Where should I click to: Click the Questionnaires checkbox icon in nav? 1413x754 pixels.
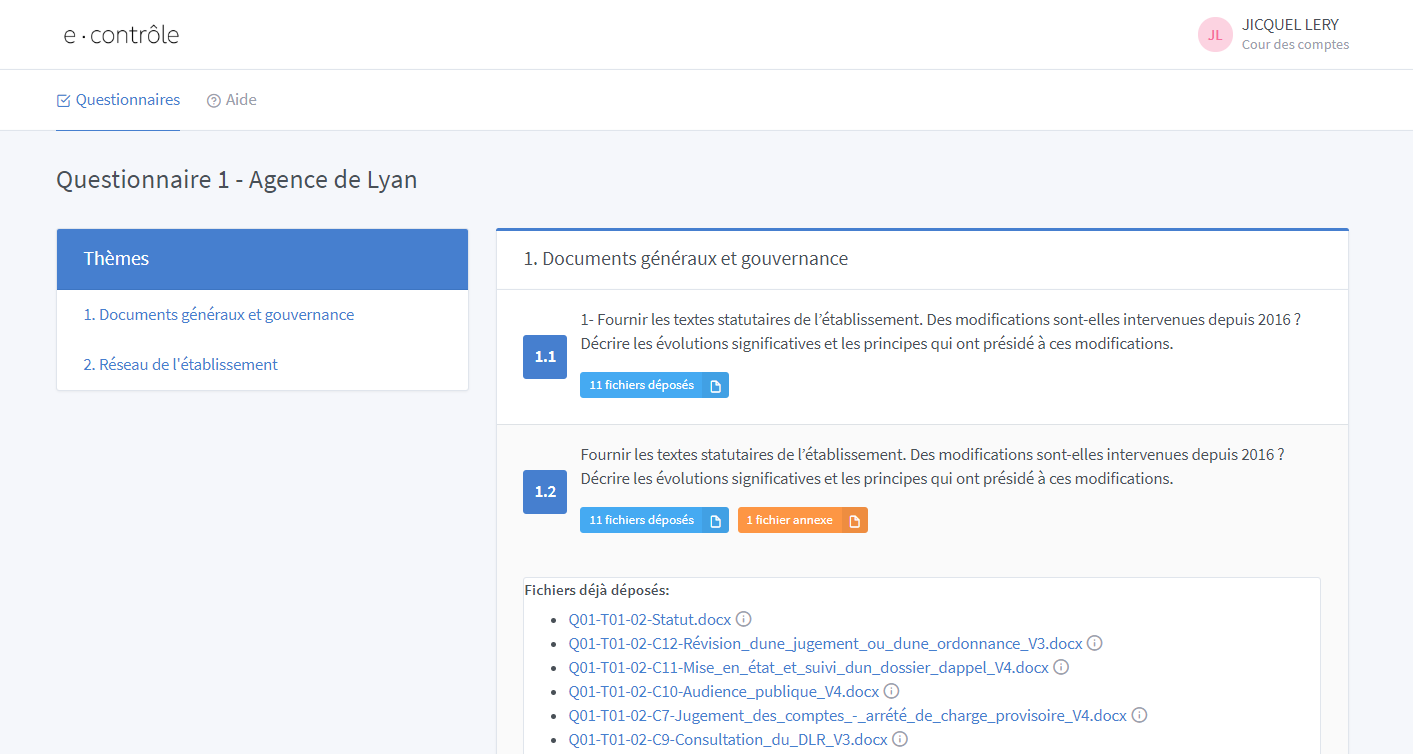[x=64, y=100]
